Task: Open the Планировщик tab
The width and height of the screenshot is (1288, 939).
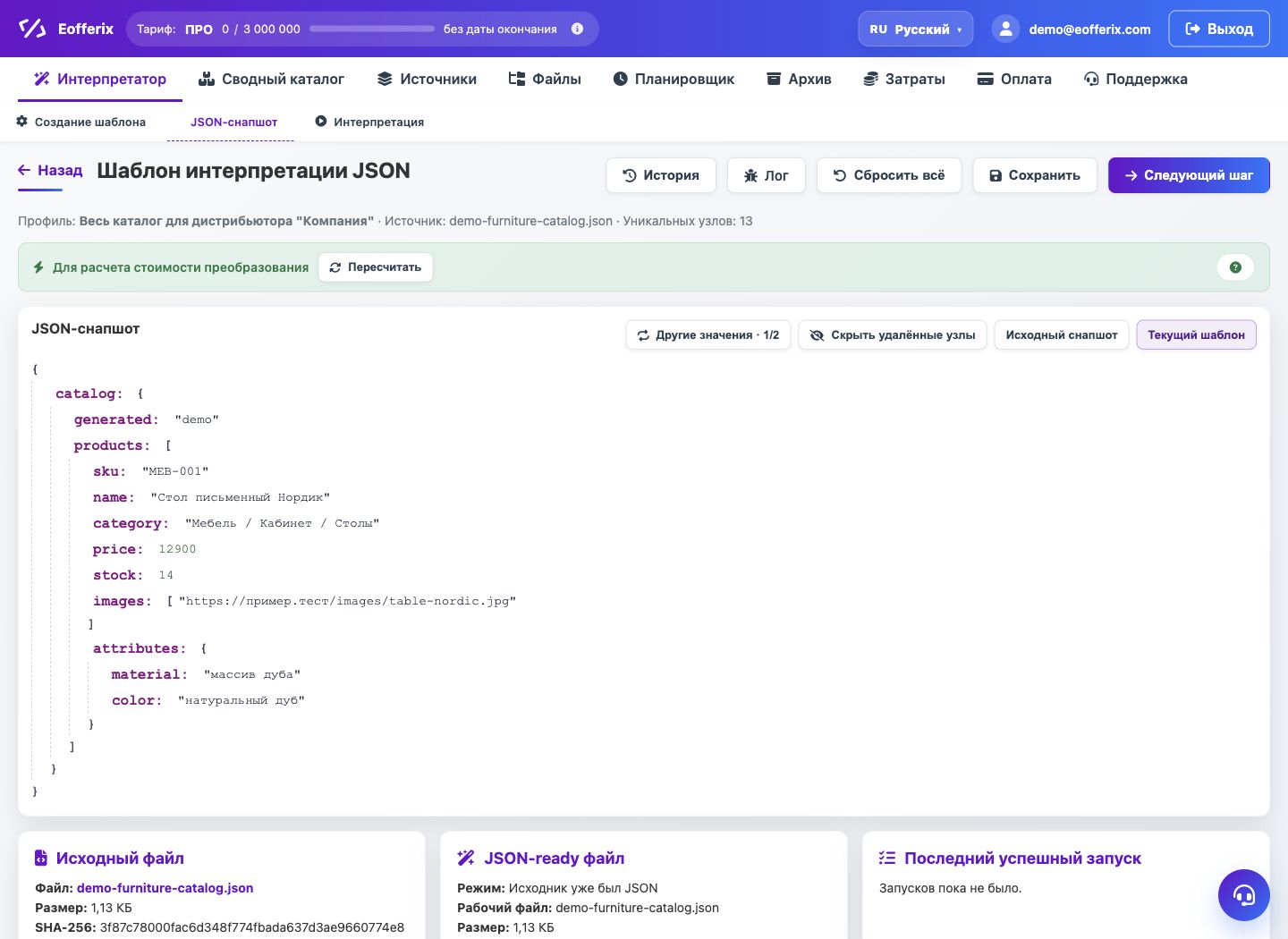Action: pyautogui.click(x=674, y=79)
